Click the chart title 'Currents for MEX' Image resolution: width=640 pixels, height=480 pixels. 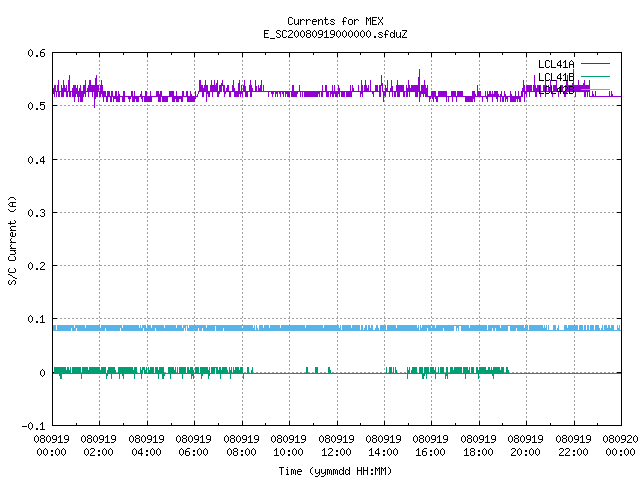click(x=335, y=21)
